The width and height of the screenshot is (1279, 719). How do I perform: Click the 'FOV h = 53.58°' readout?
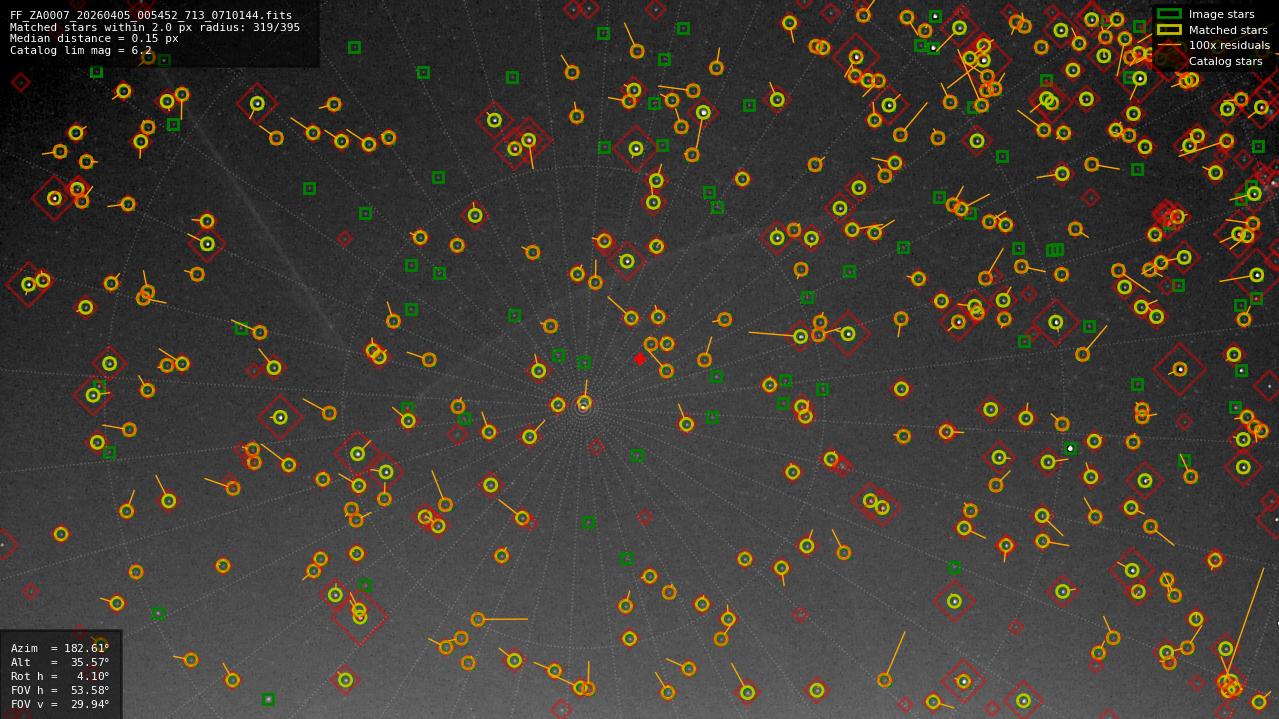pyautogui.click(x=60, y=690)
